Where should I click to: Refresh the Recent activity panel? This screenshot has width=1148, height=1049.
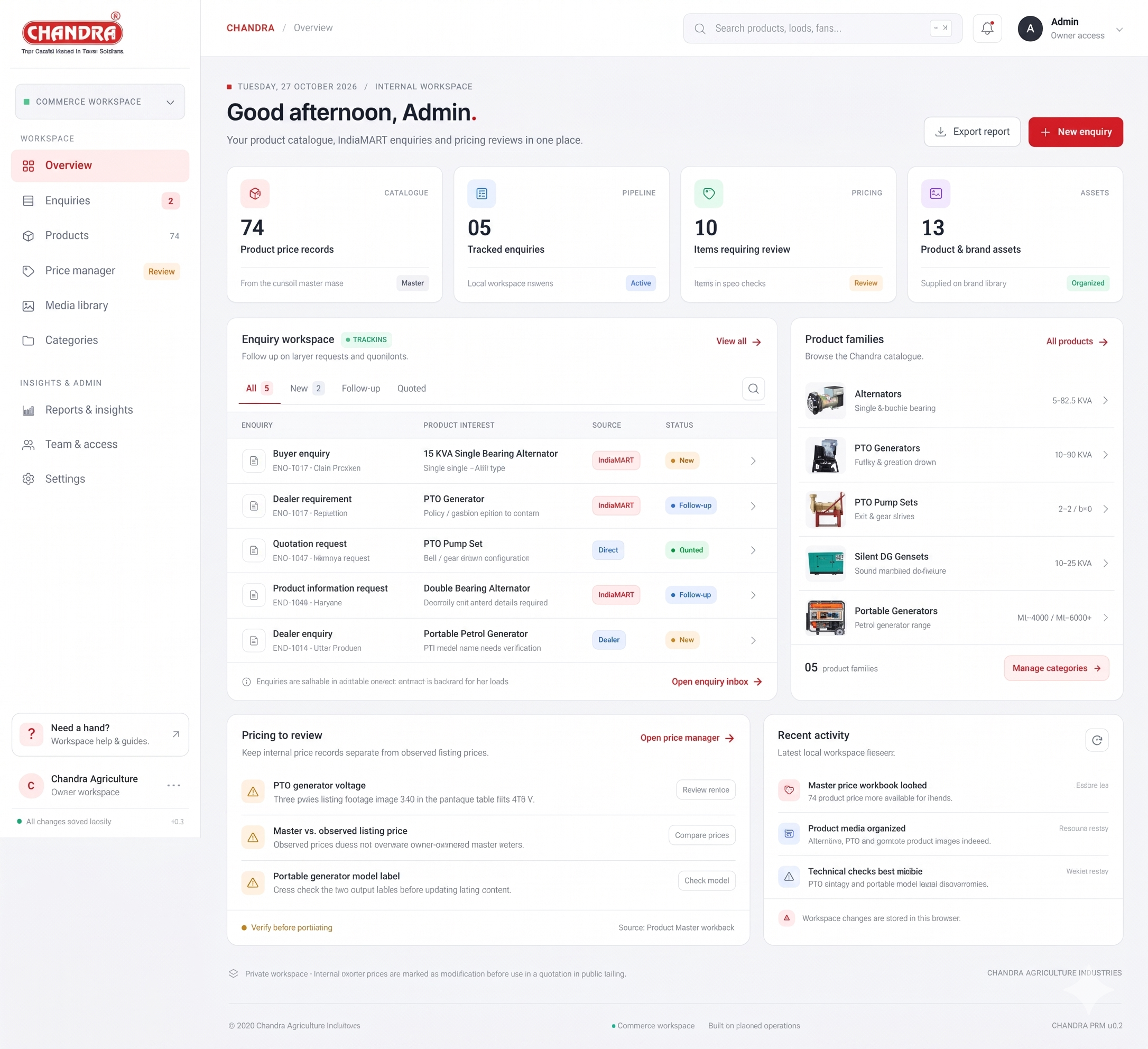click(x=1097, y=740)
